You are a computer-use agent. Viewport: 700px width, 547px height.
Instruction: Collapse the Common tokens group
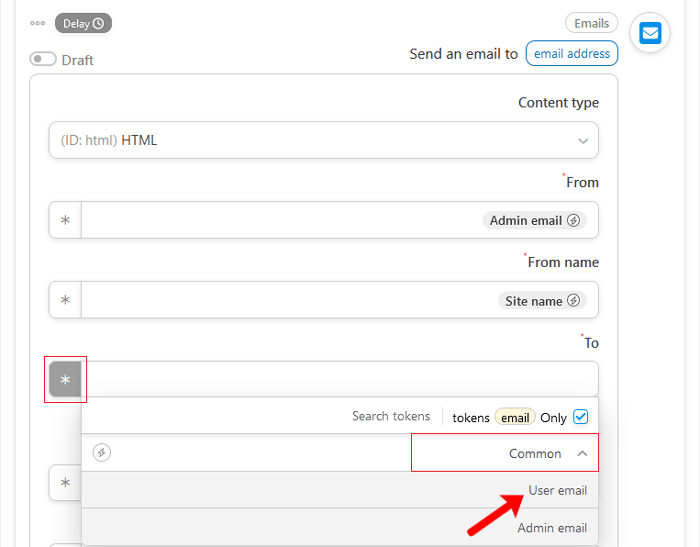point(582,453)
